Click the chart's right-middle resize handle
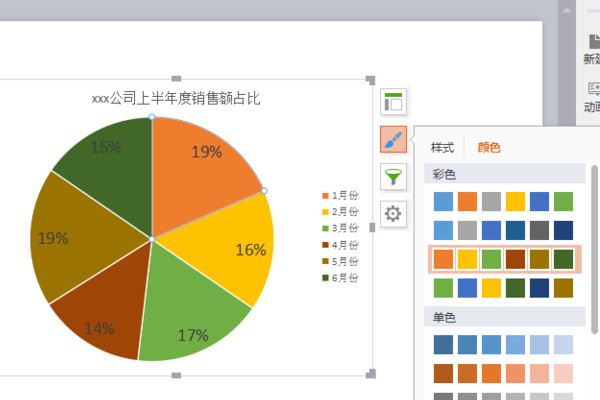 (372, 228)
